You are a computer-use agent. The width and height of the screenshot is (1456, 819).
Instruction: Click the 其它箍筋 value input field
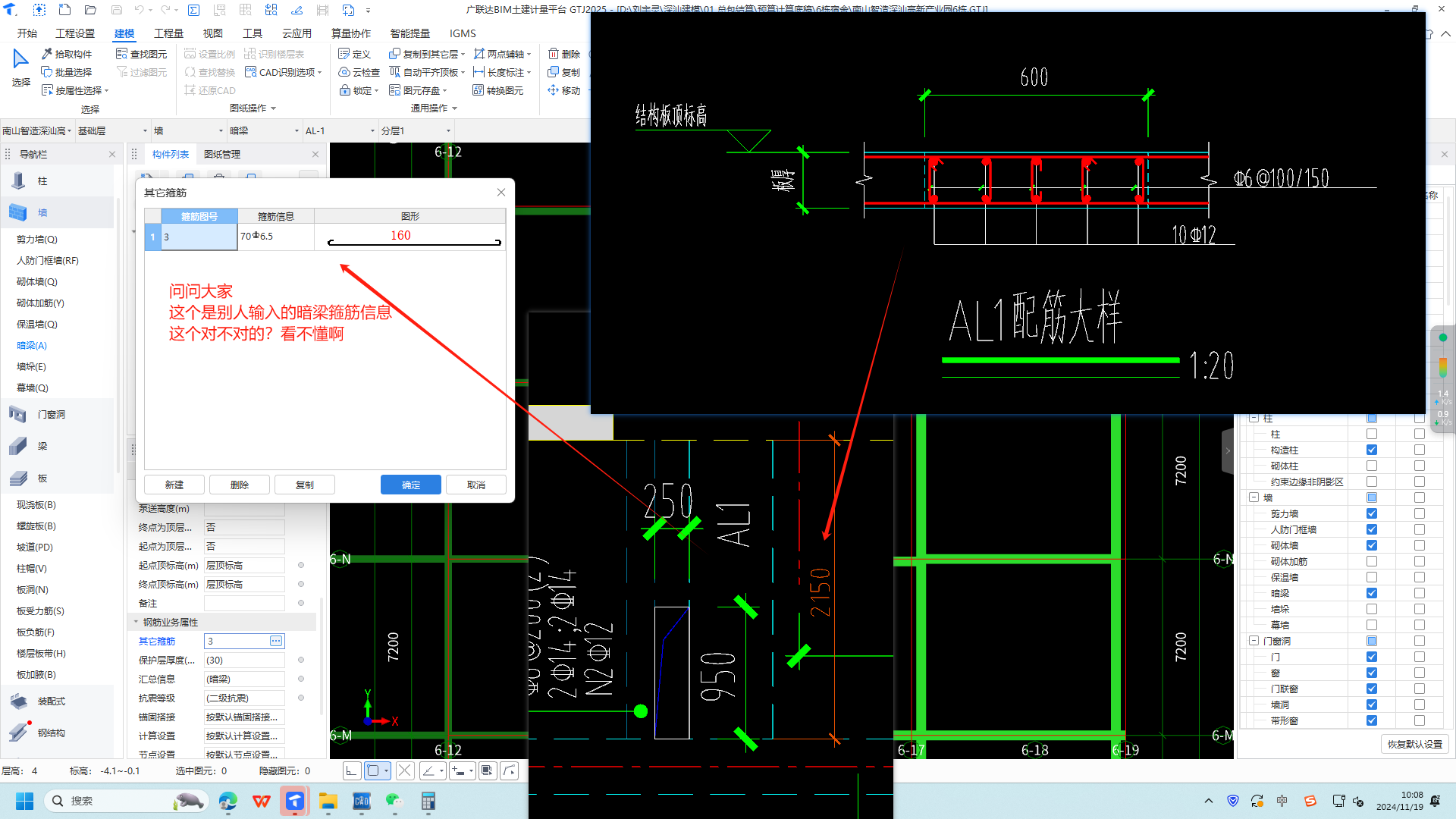pos(237,641)
